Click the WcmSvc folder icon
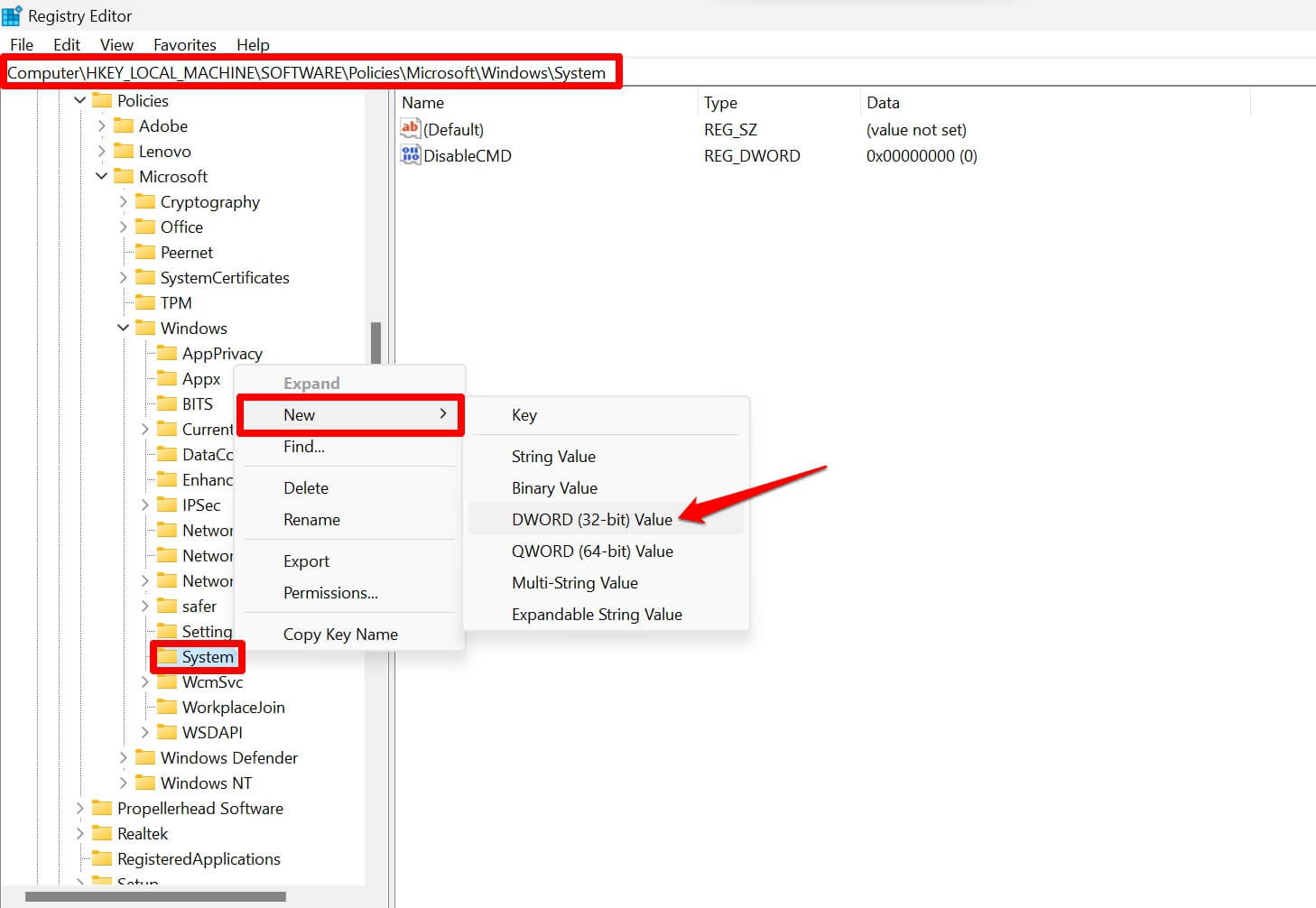This screenshot has width=1316, height=908. (x=167, y=681)
